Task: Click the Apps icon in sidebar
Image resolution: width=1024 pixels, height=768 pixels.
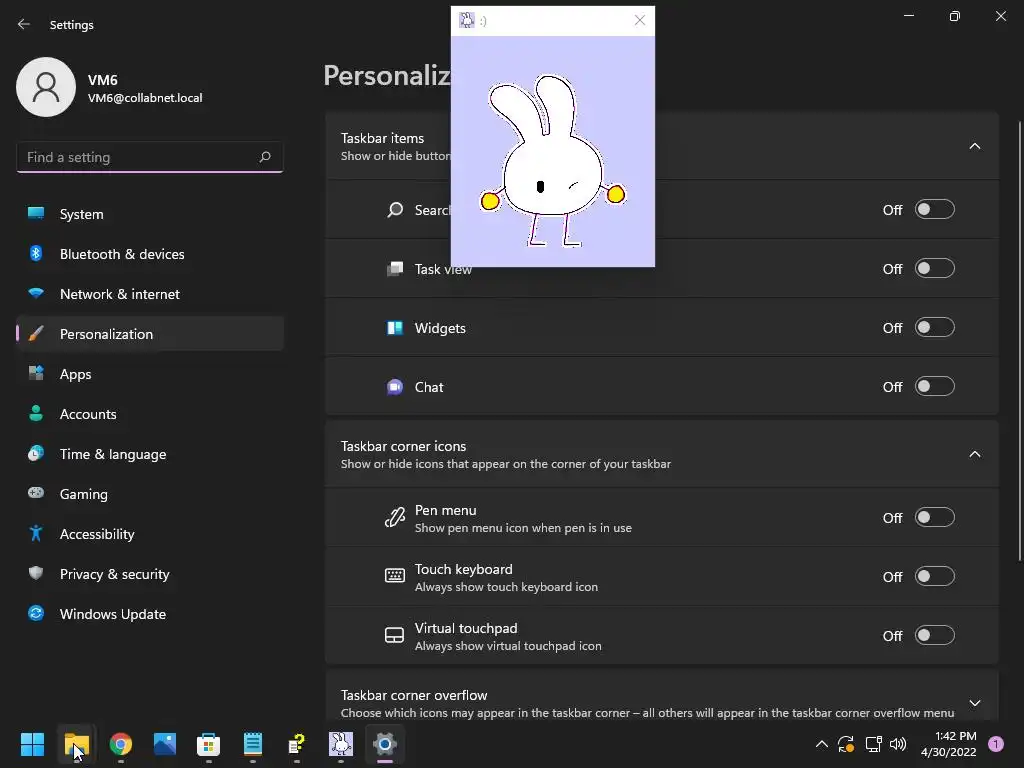Action: 36,373
